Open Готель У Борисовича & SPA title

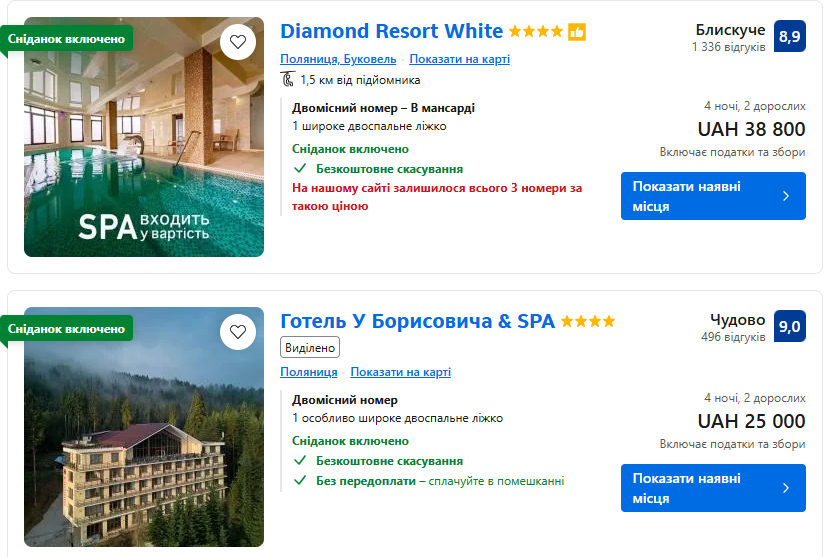(417, 321)
